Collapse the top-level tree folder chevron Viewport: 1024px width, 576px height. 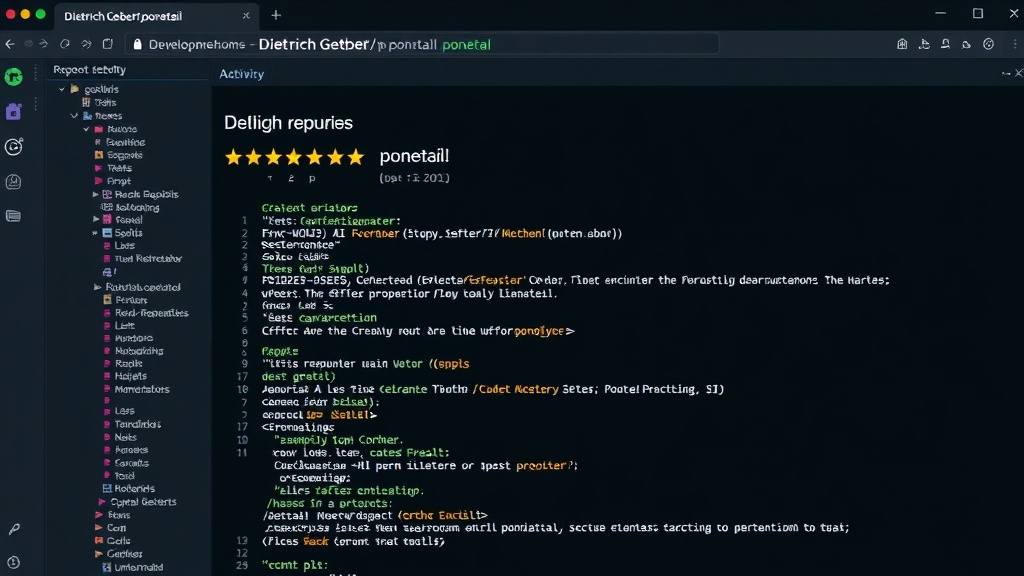point(62,89)
